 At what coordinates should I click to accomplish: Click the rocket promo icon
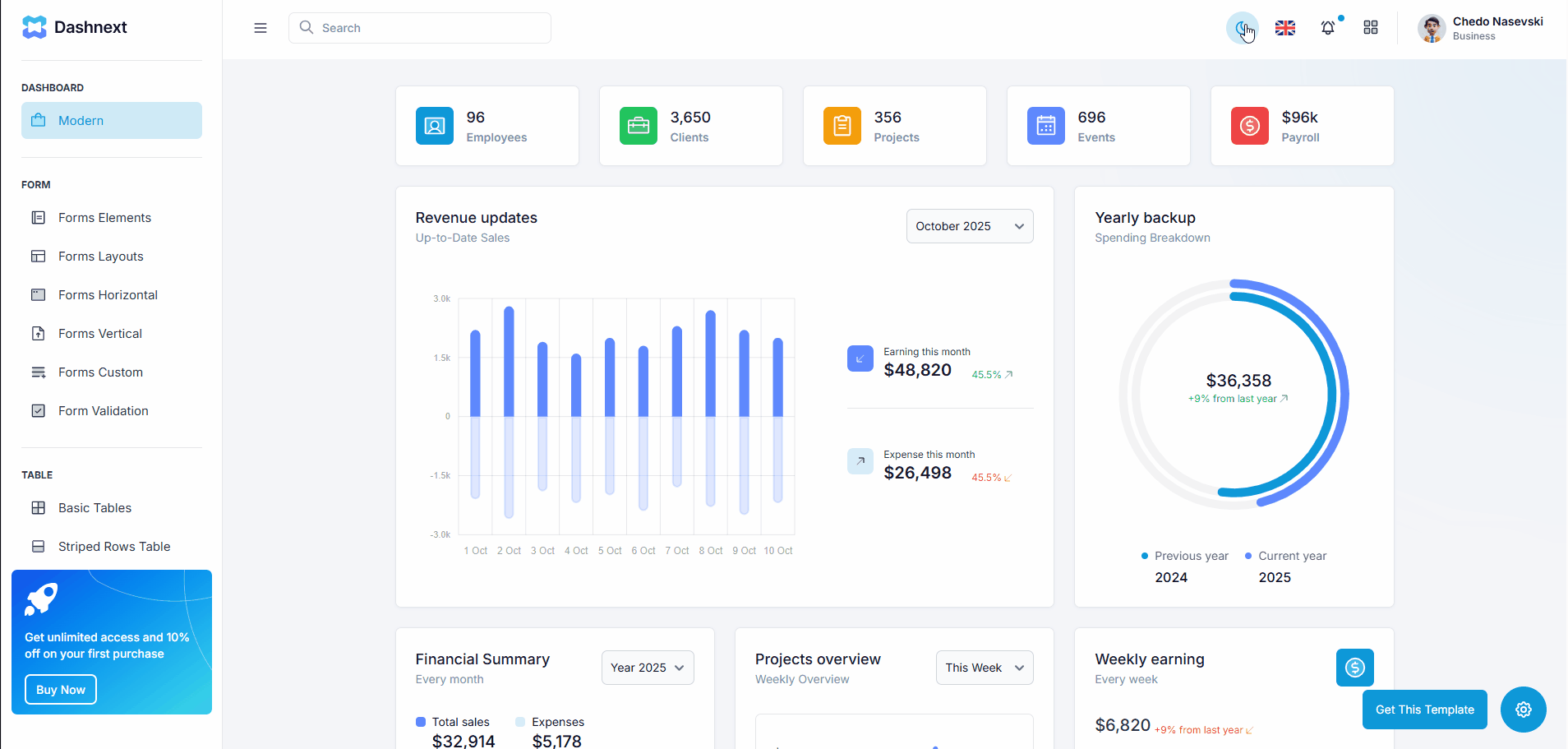tap(41, 599)
